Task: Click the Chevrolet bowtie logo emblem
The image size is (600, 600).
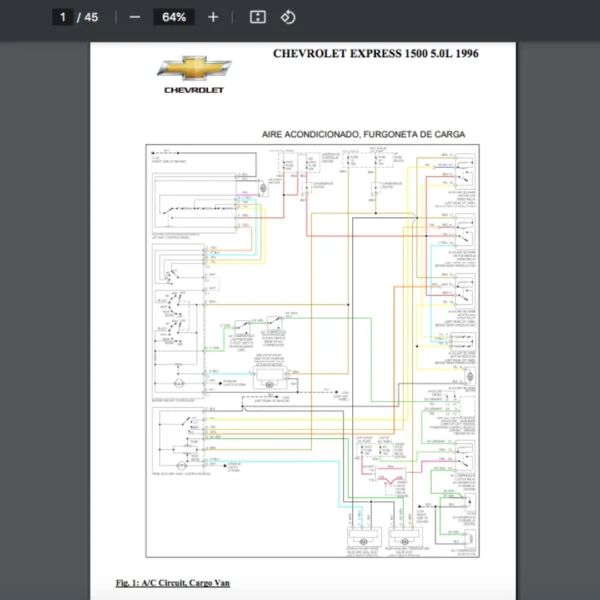Action: (x=194, y=68)
